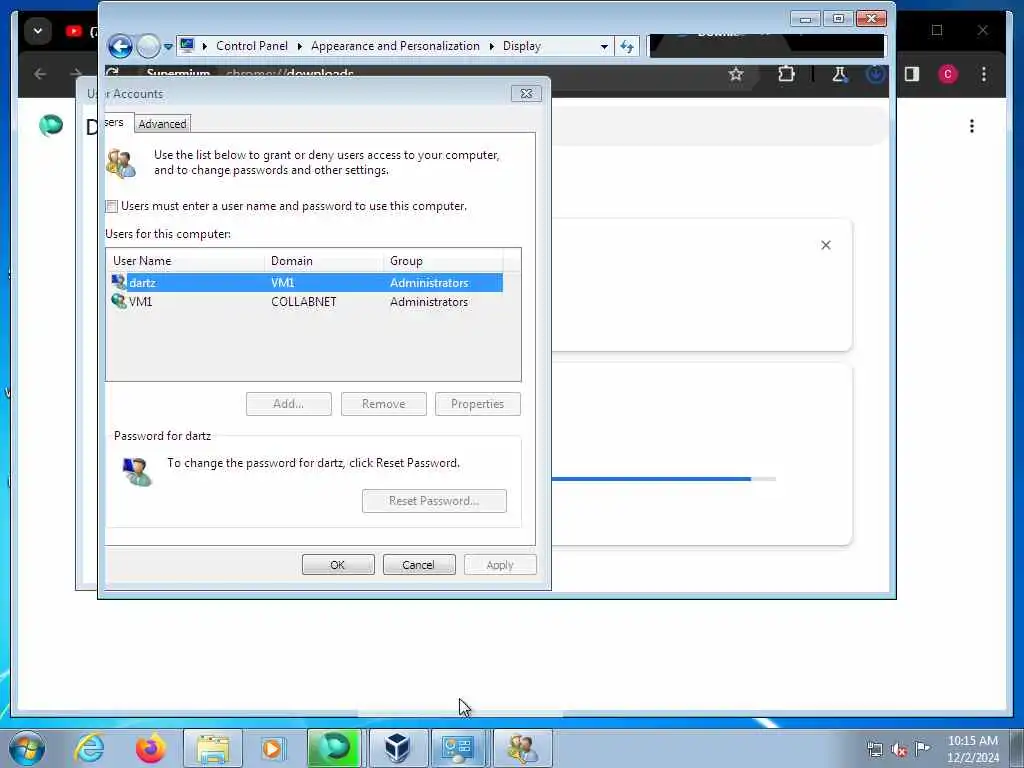1024x768 pixels.
Task: Click the network tray icon
Action: pyautogui.click(x=874, y=749)
